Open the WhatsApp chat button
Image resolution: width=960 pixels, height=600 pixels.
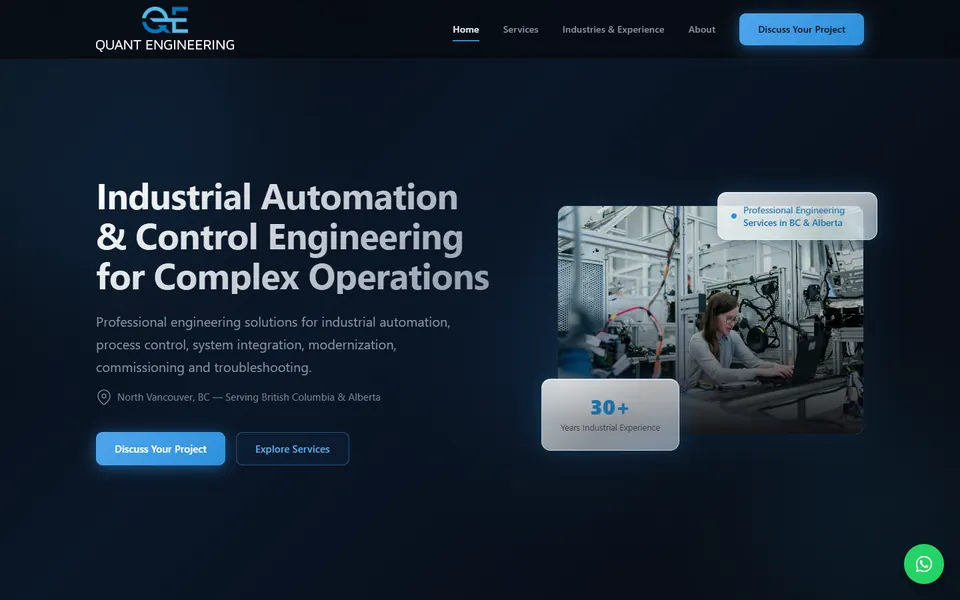[x=923, y=564]
